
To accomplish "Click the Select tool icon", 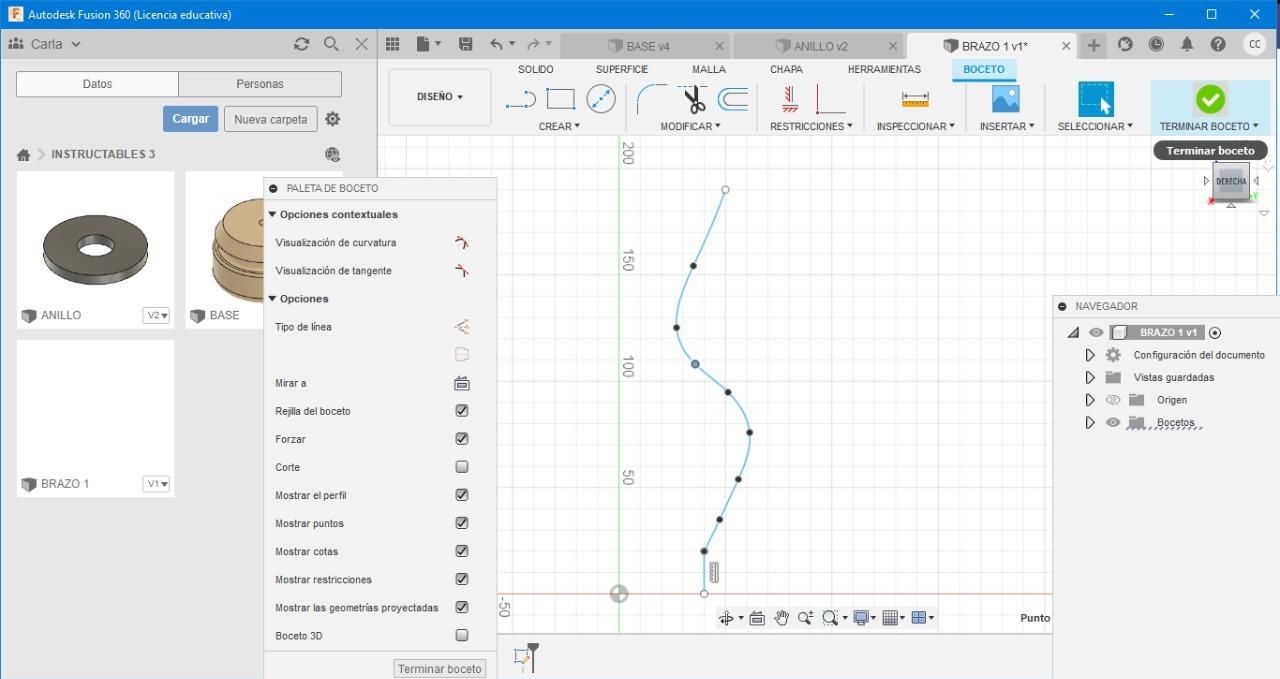I will pos(1096,99).
